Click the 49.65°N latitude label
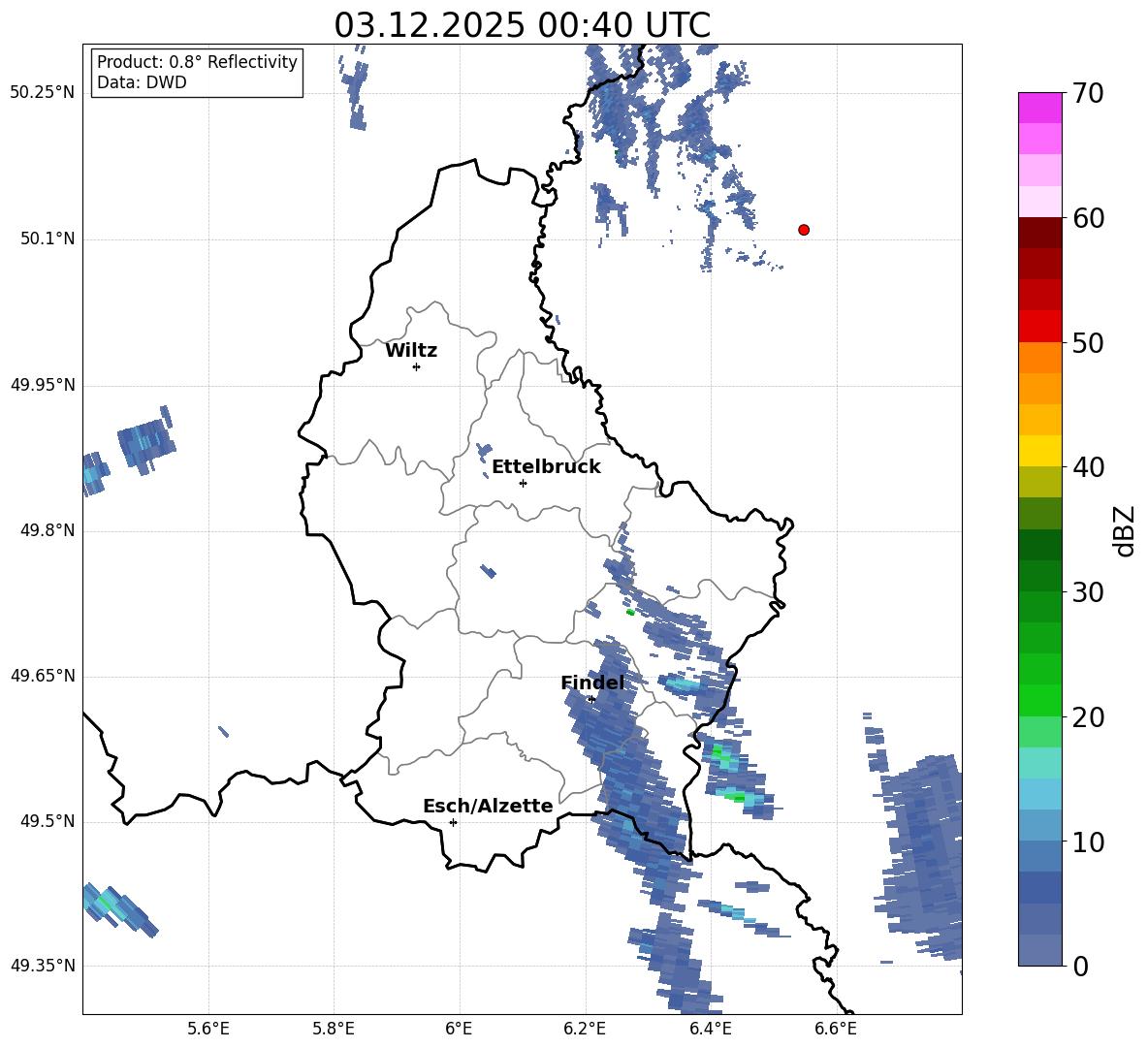This screenshot has width=1148, height=1048. 43,675
